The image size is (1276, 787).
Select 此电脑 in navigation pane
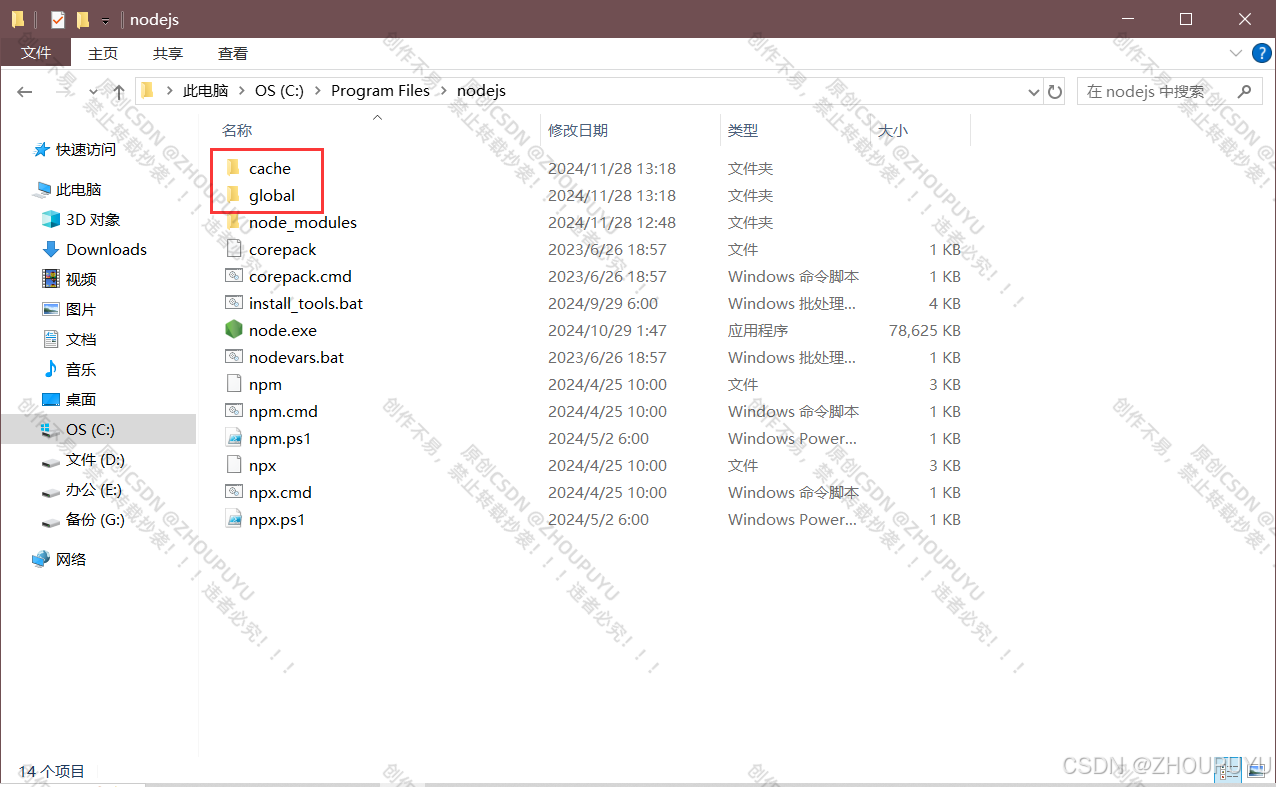(79, 189)
